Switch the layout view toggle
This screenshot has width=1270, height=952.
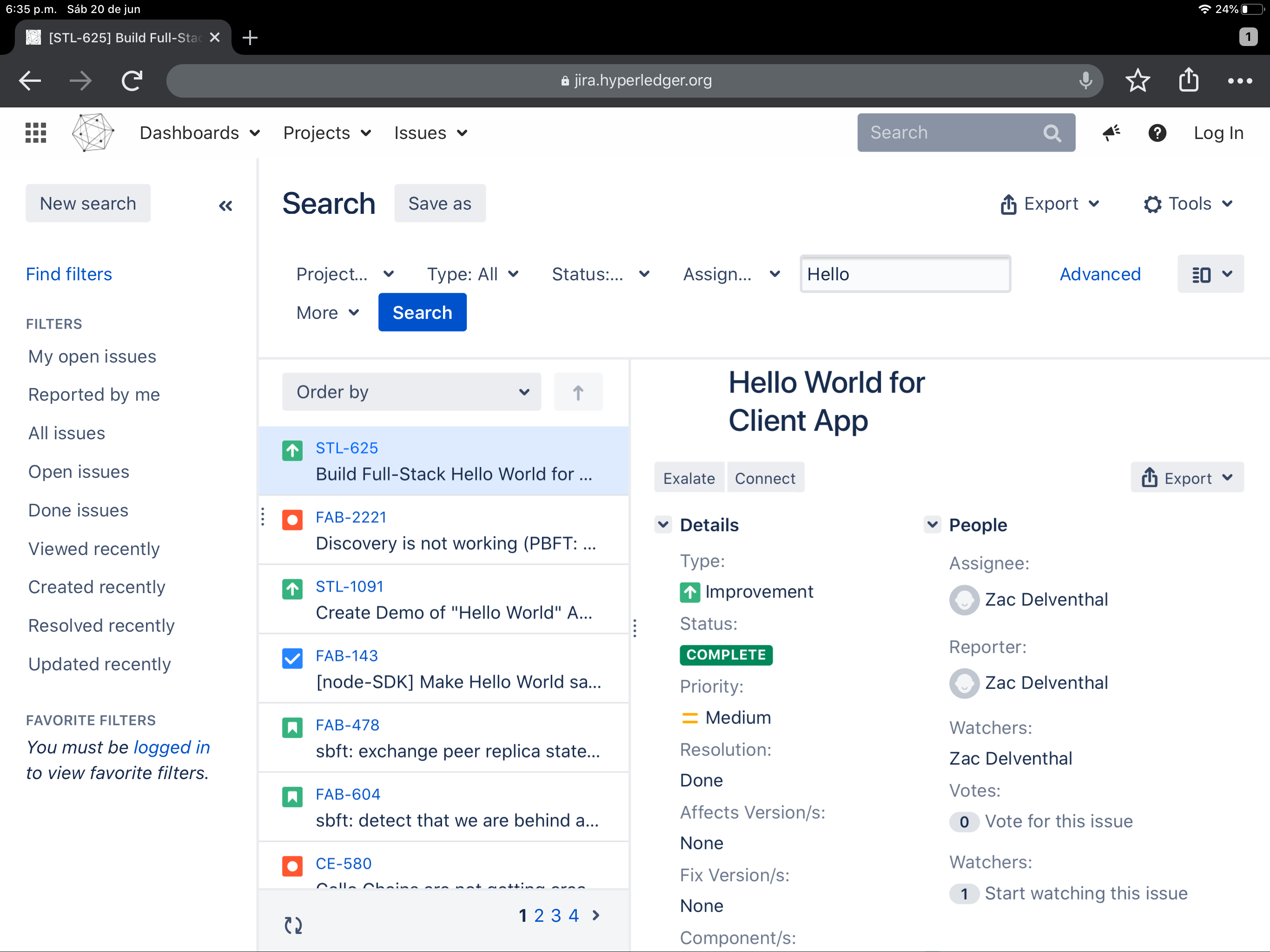1210,274
